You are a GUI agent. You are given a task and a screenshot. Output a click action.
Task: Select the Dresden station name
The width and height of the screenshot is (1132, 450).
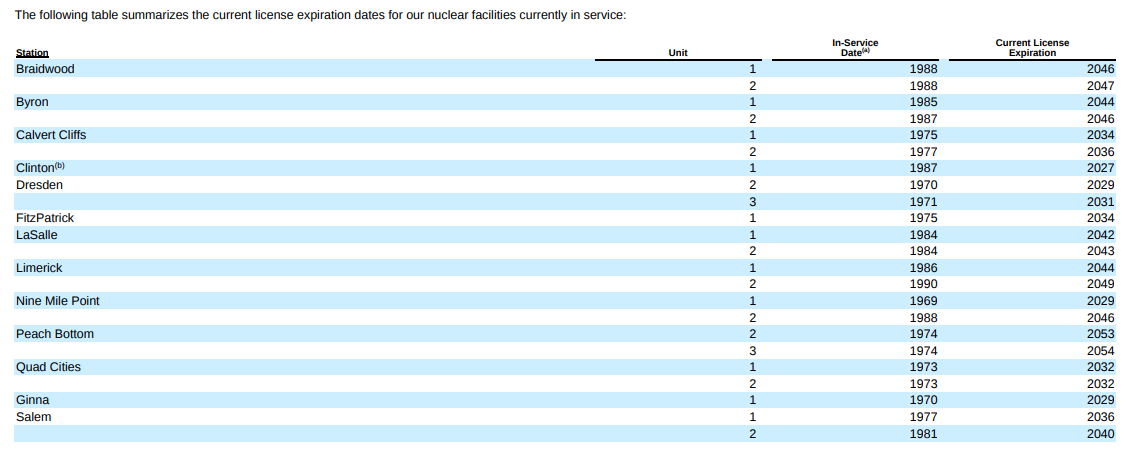[39, 185]
